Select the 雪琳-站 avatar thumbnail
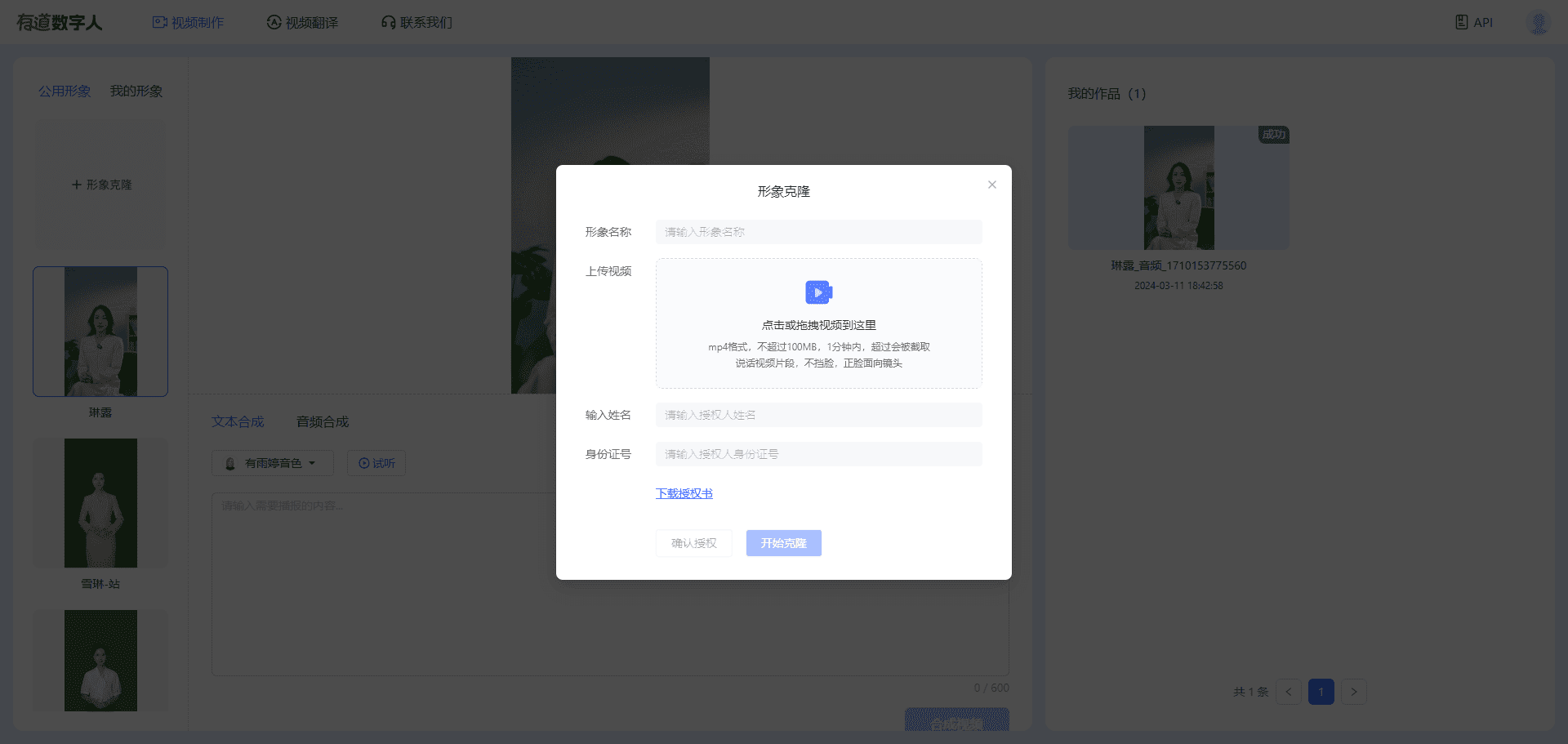Image resolution: width=1568 pixels, height=744 pixels. pos(100,503)
